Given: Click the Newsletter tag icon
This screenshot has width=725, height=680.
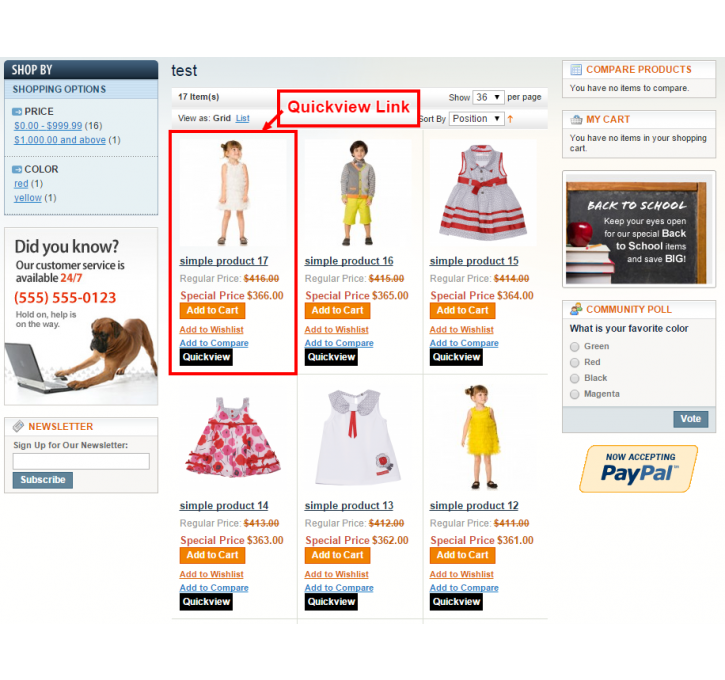Looking at the screenshot, I should coord(18,426).
